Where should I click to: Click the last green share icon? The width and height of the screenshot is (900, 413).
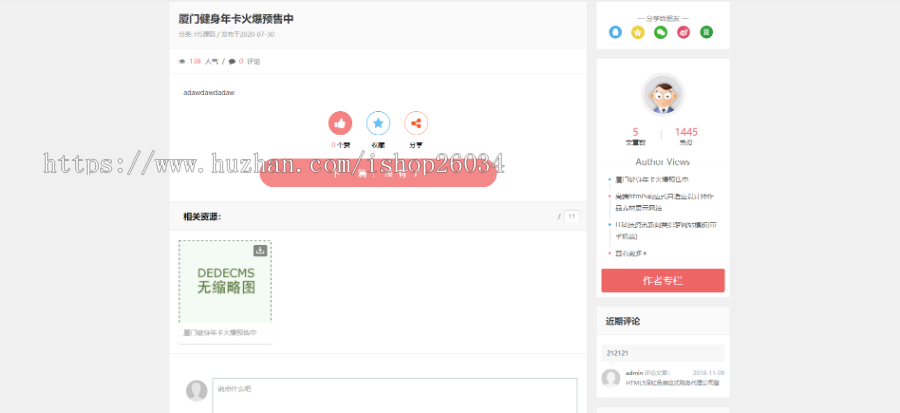pos(707,32)
